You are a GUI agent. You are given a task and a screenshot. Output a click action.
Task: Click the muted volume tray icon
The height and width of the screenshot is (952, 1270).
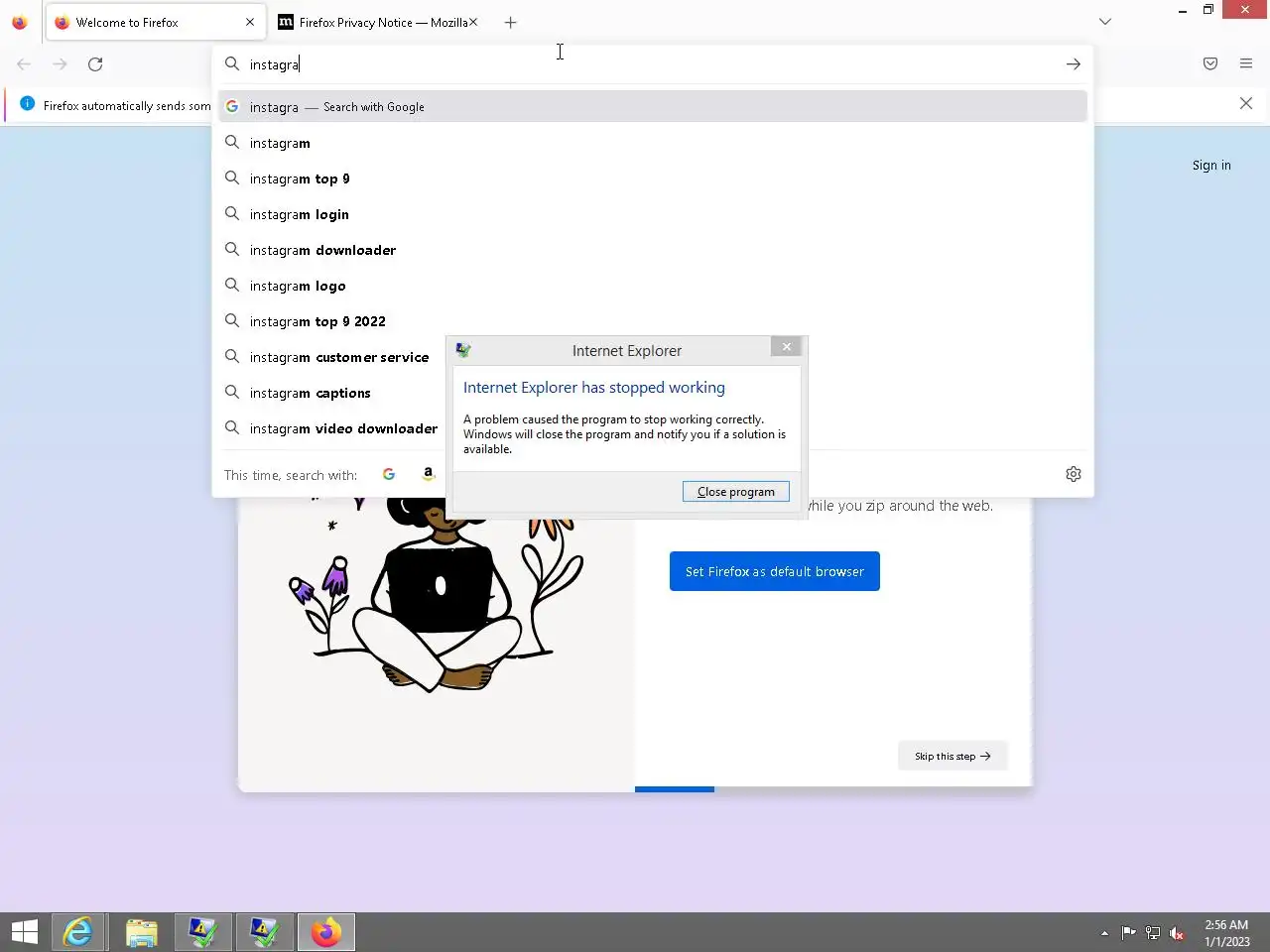(x=1177, y=933)
